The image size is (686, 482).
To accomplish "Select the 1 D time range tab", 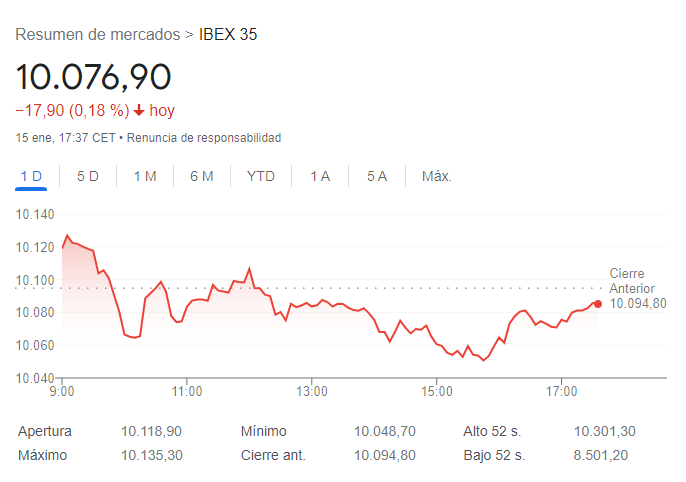I will 31,176.
